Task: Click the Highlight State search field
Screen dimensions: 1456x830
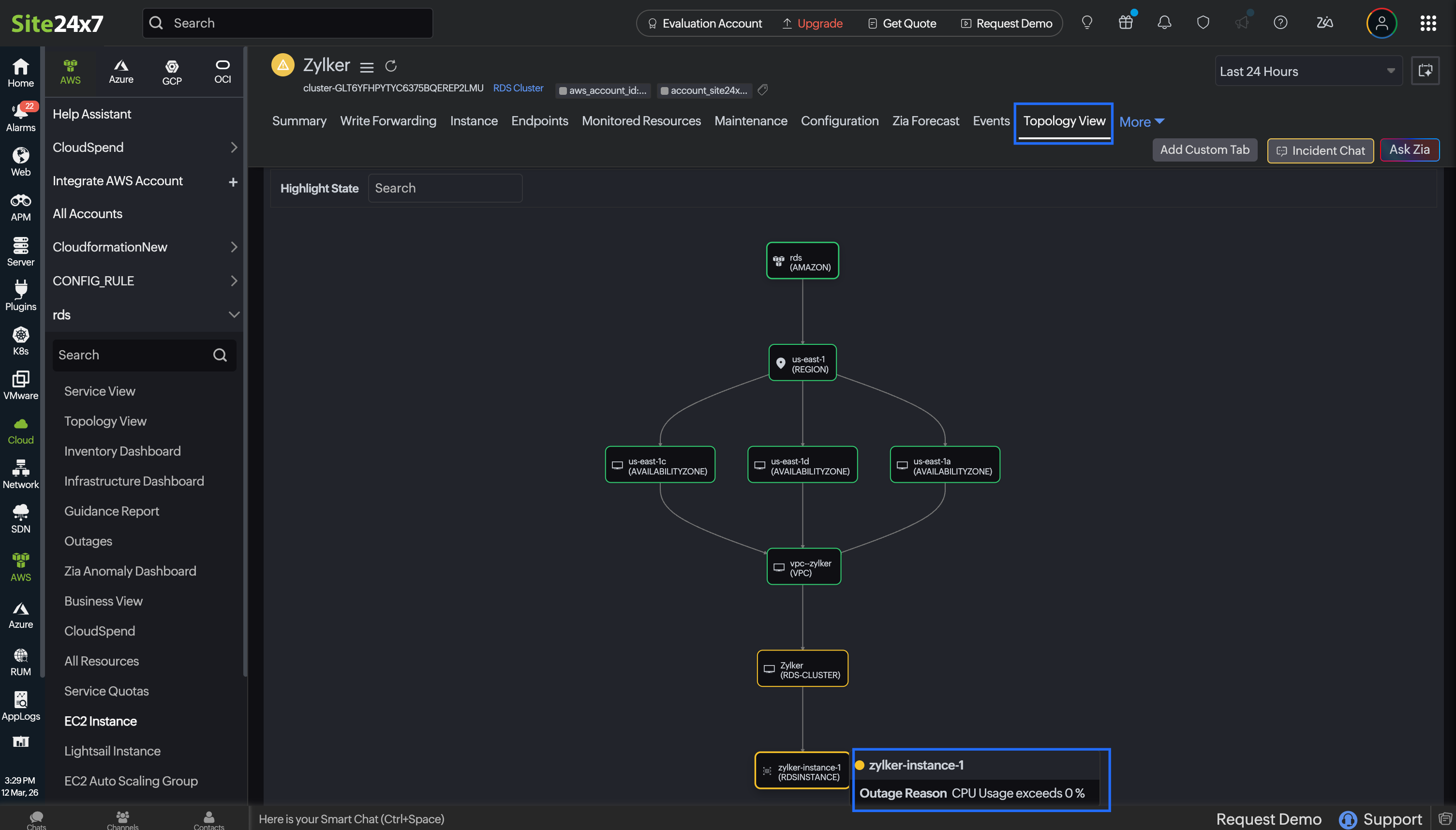Action: click(445, 188)
